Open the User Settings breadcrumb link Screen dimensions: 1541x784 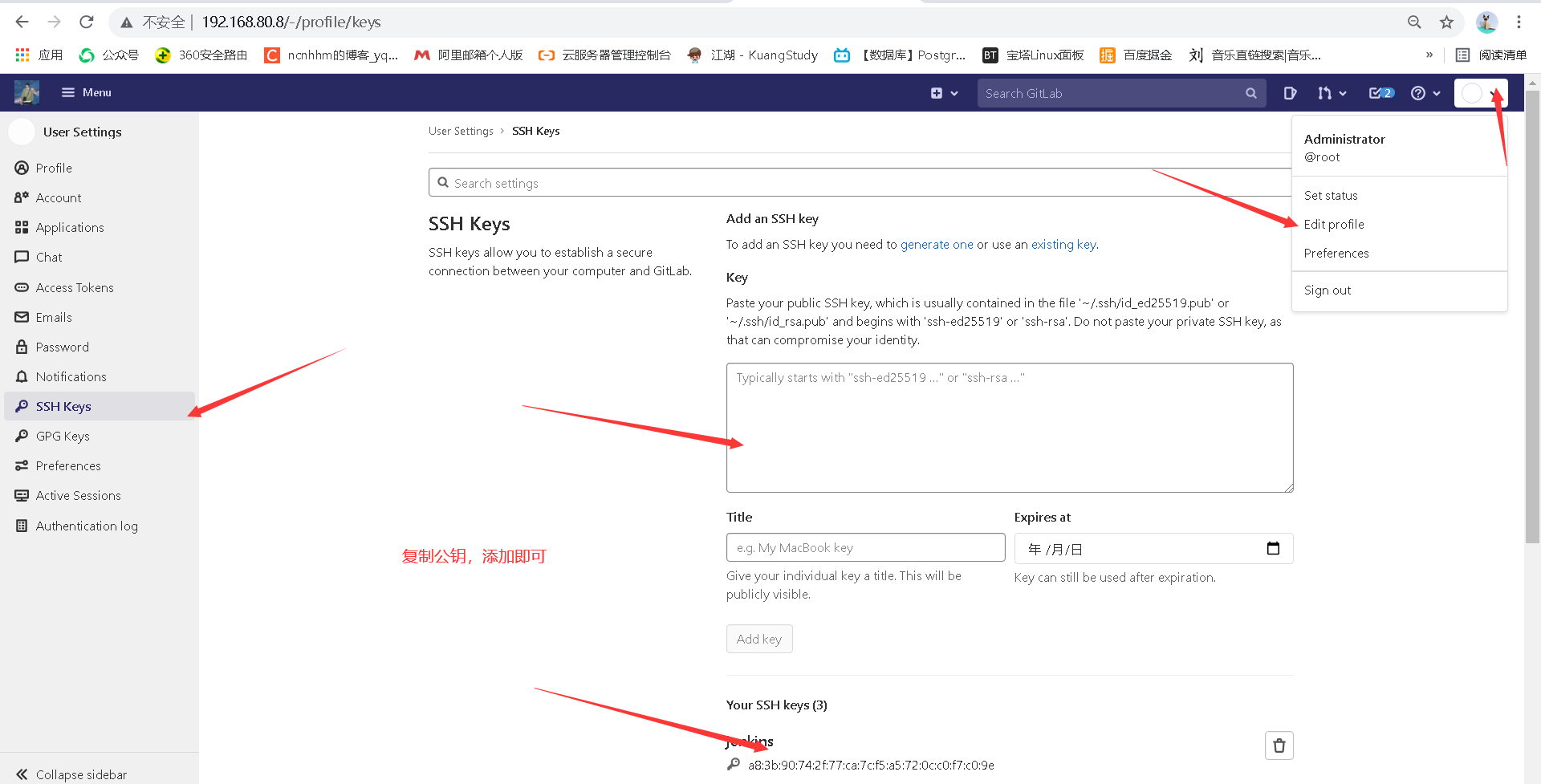point(461,131)
